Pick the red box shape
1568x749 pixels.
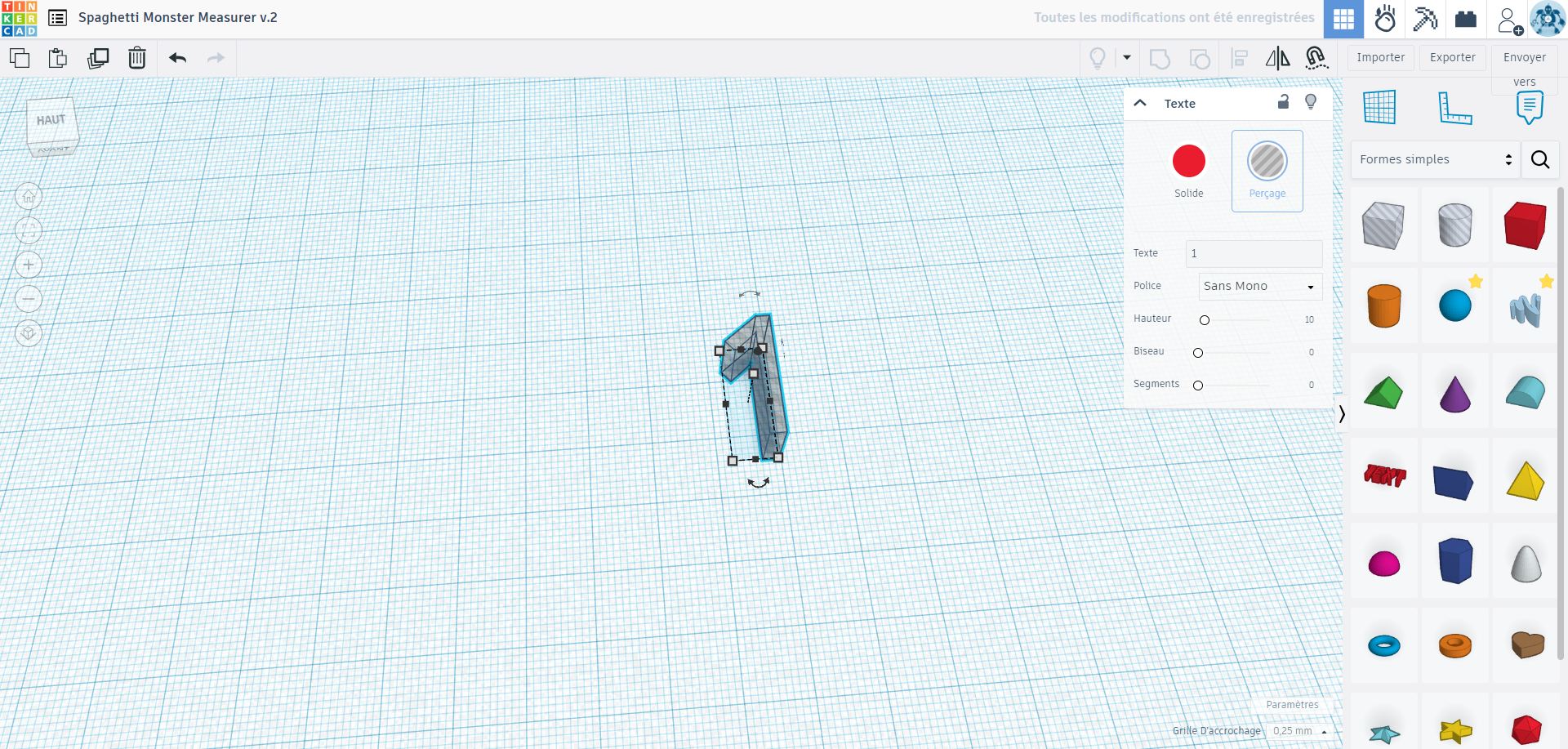[1526, 225]
